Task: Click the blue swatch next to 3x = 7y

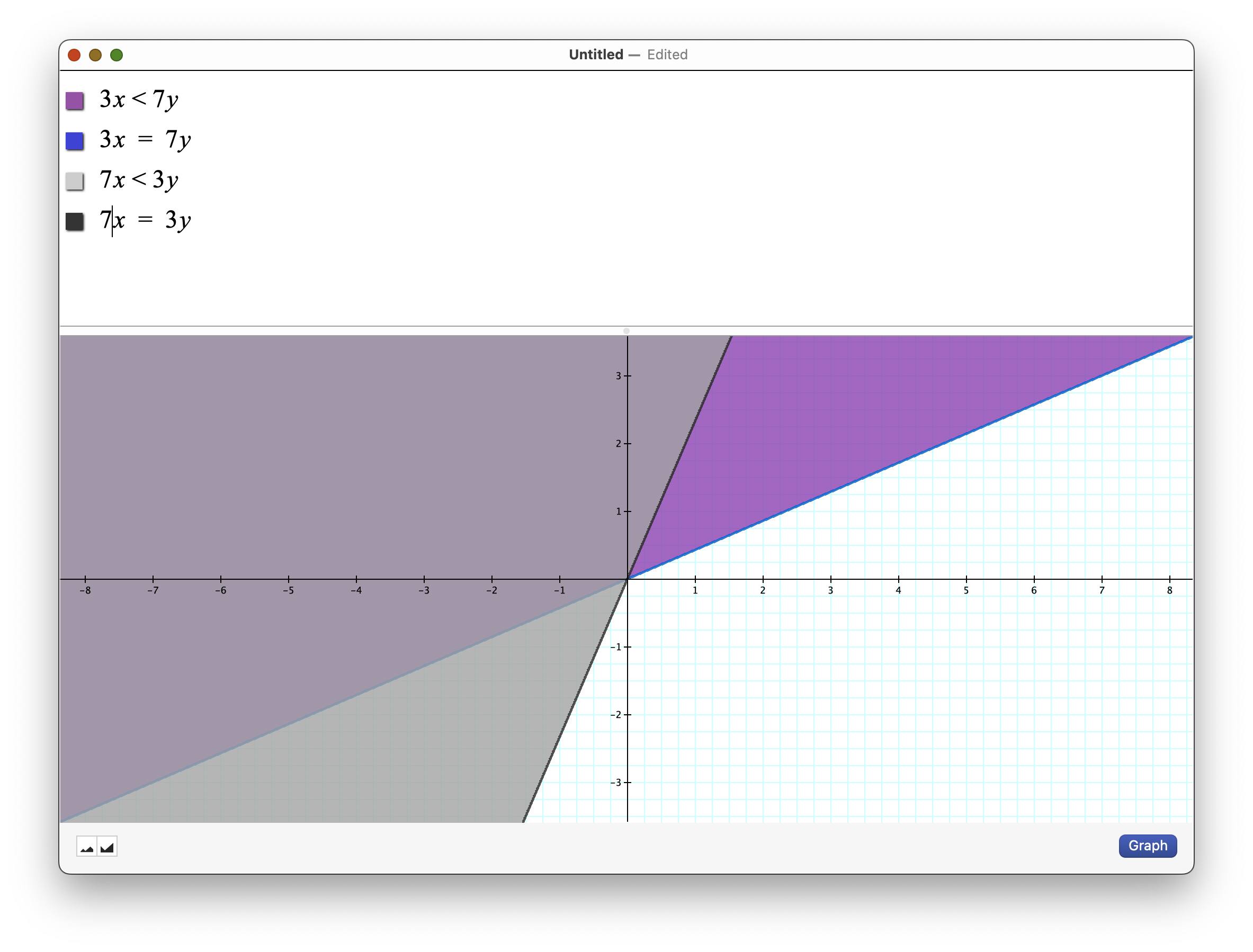Action: [75, 141]
